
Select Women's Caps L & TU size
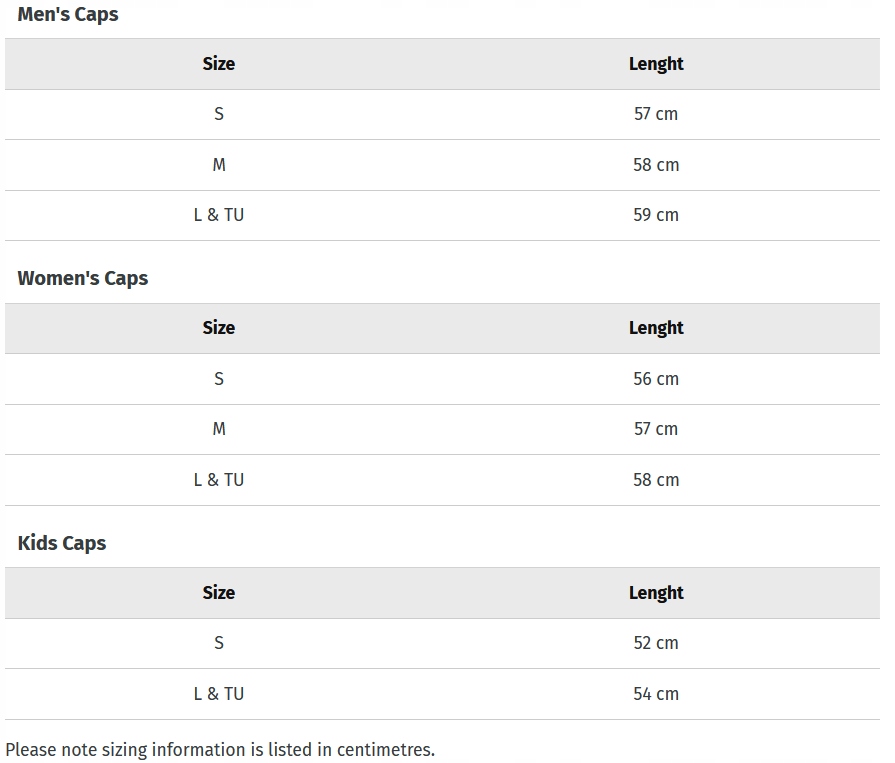coord(219,480)
